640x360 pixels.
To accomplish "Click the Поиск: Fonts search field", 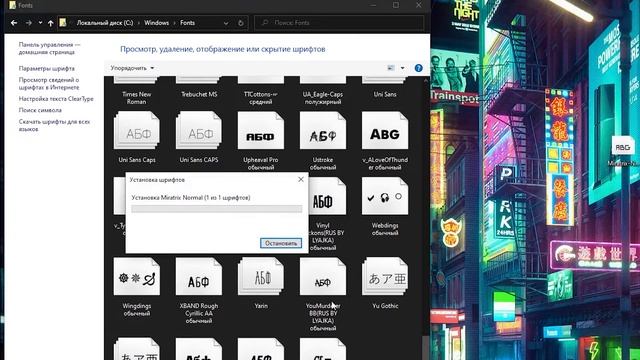I will pyautogui.click(x=339, y=23).
